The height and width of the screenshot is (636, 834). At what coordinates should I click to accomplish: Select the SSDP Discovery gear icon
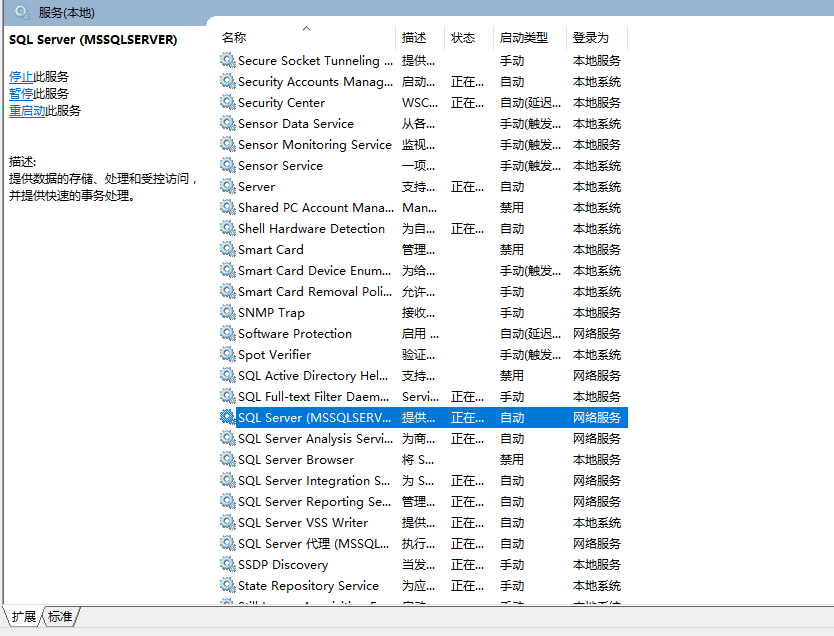(x=228, y=564)
